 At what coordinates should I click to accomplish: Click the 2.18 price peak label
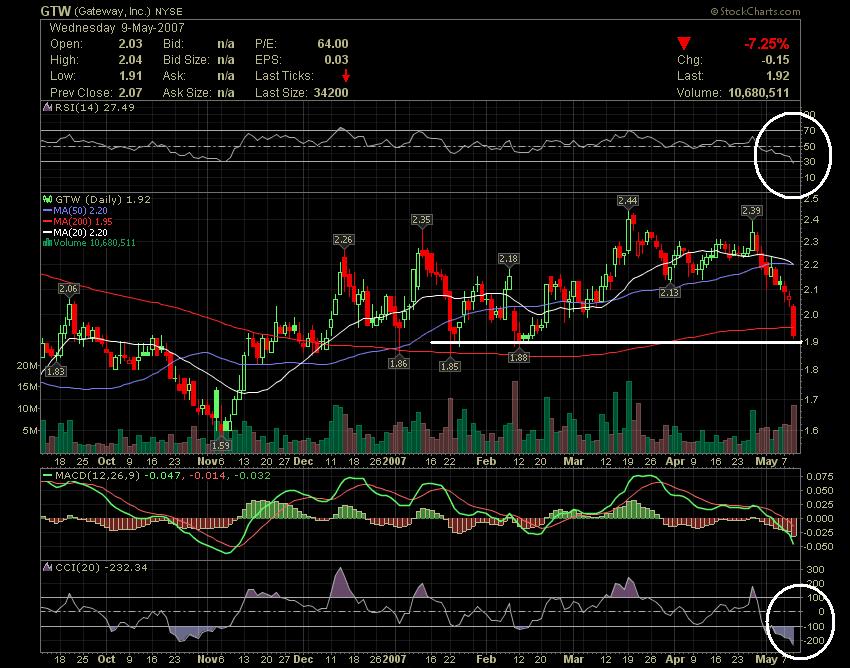click(x=508, y=259)
